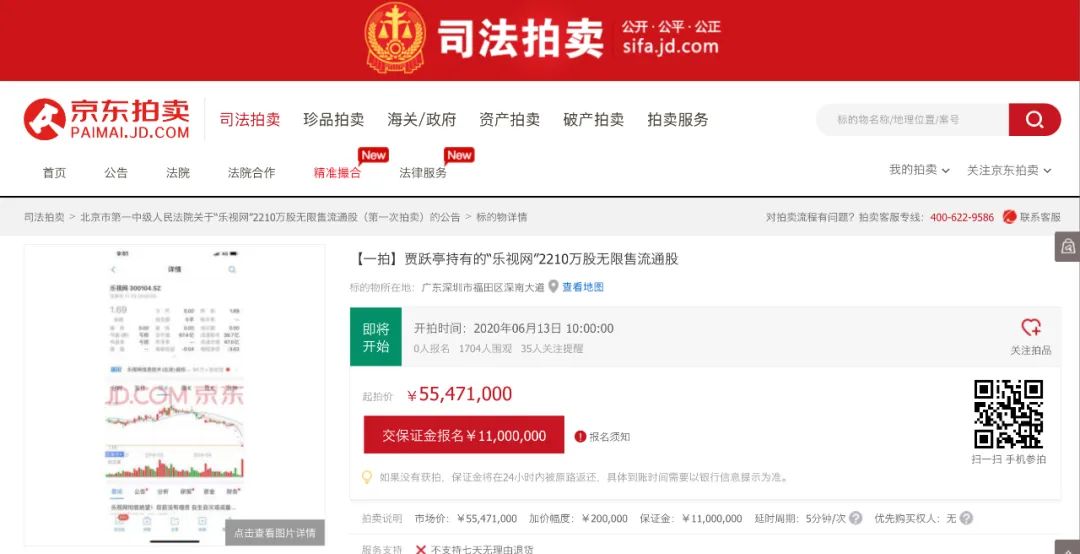Image resolution: width=1080 pixels, height=554 pixels.
Task: Open the 珍品拍卖 navigation tab
Action: point(334,120)
